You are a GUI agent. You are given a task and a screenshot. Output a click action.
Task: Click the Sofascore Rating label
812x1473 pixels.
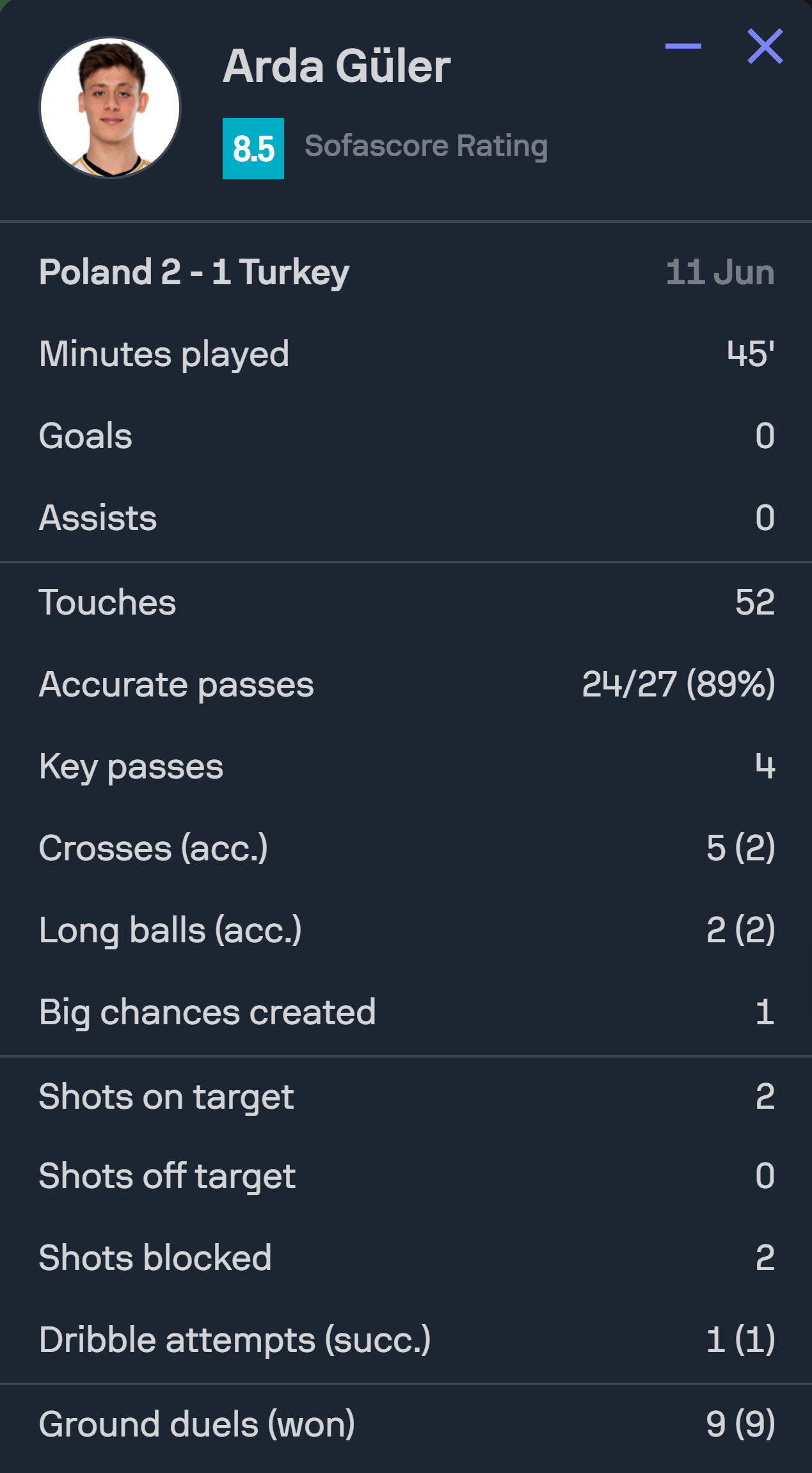click(x=426, y=146)
